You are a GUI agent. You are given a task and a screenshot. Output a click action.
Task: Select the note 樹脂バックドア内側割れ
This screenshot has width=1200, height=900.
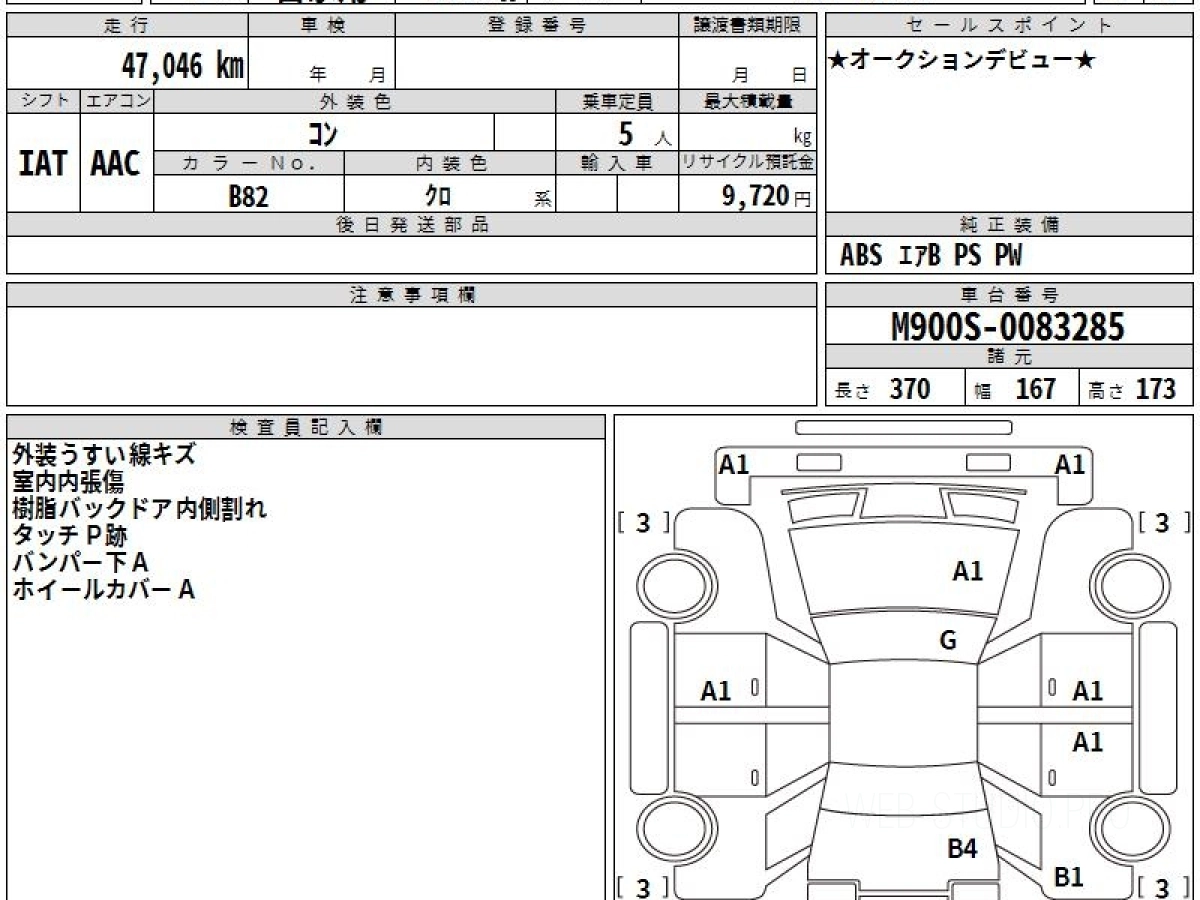click(x=140, y=509)
